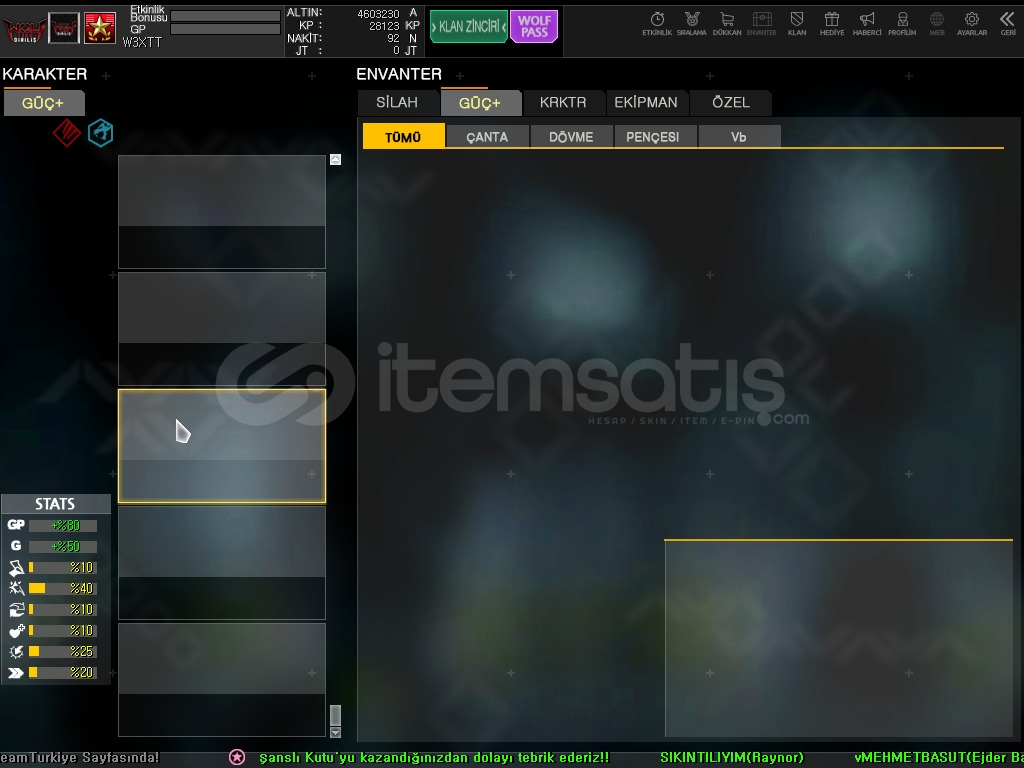Switch to the SİLAH inventory tab
This screenshot has width=1024, height=768.
coord(397,103)
